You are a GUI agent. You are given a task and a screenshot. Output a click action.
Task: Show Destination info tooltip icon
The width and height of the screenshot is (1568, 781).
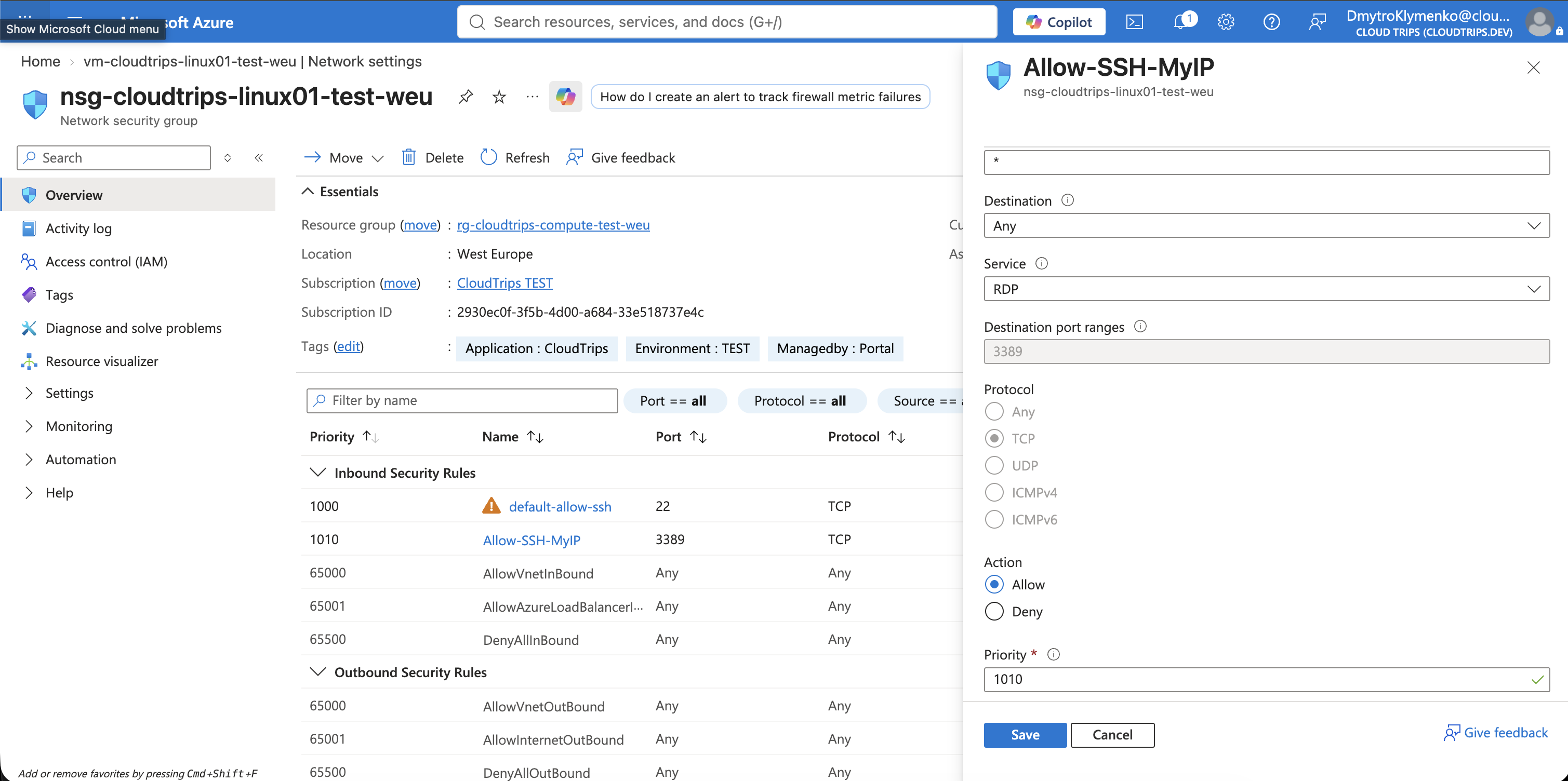click(x=1068, y=200)
